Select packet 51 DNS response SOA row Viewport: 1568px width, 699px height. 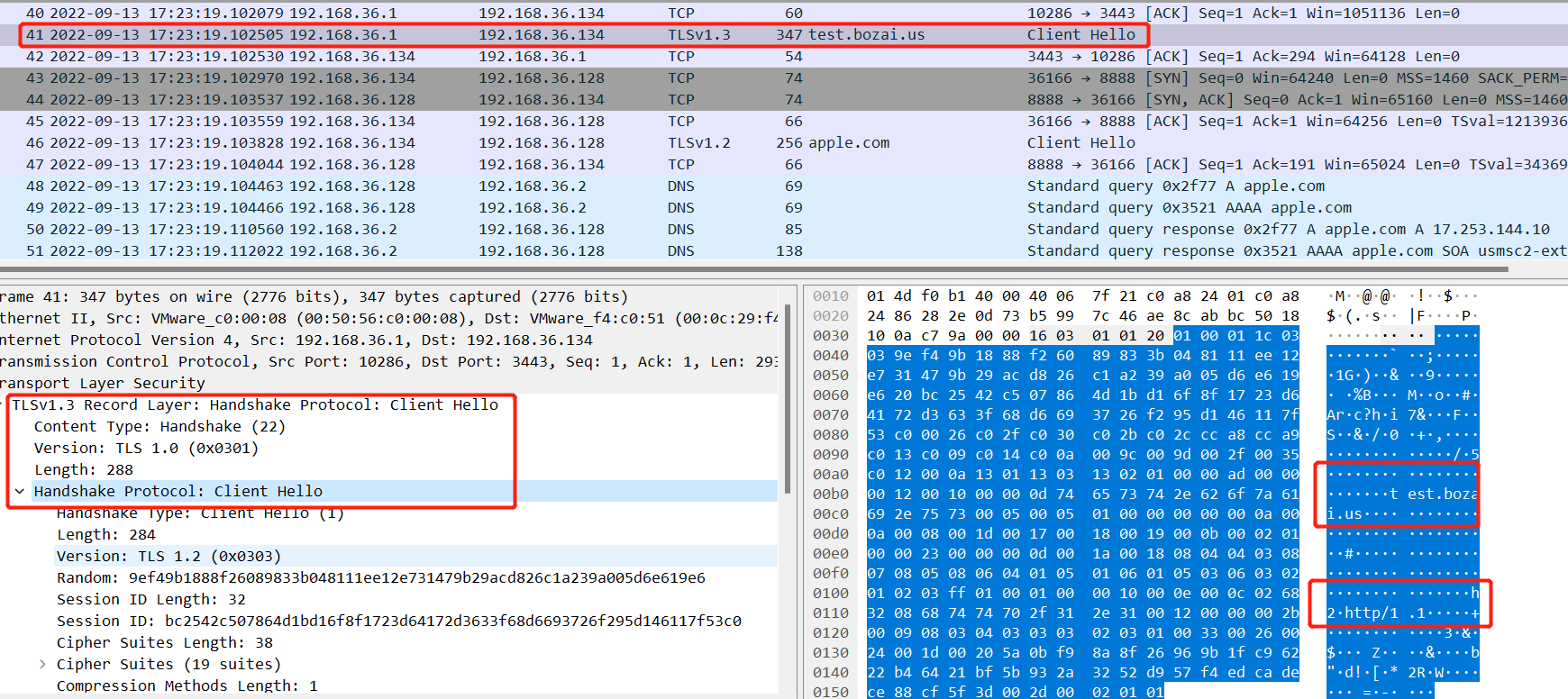784,250
